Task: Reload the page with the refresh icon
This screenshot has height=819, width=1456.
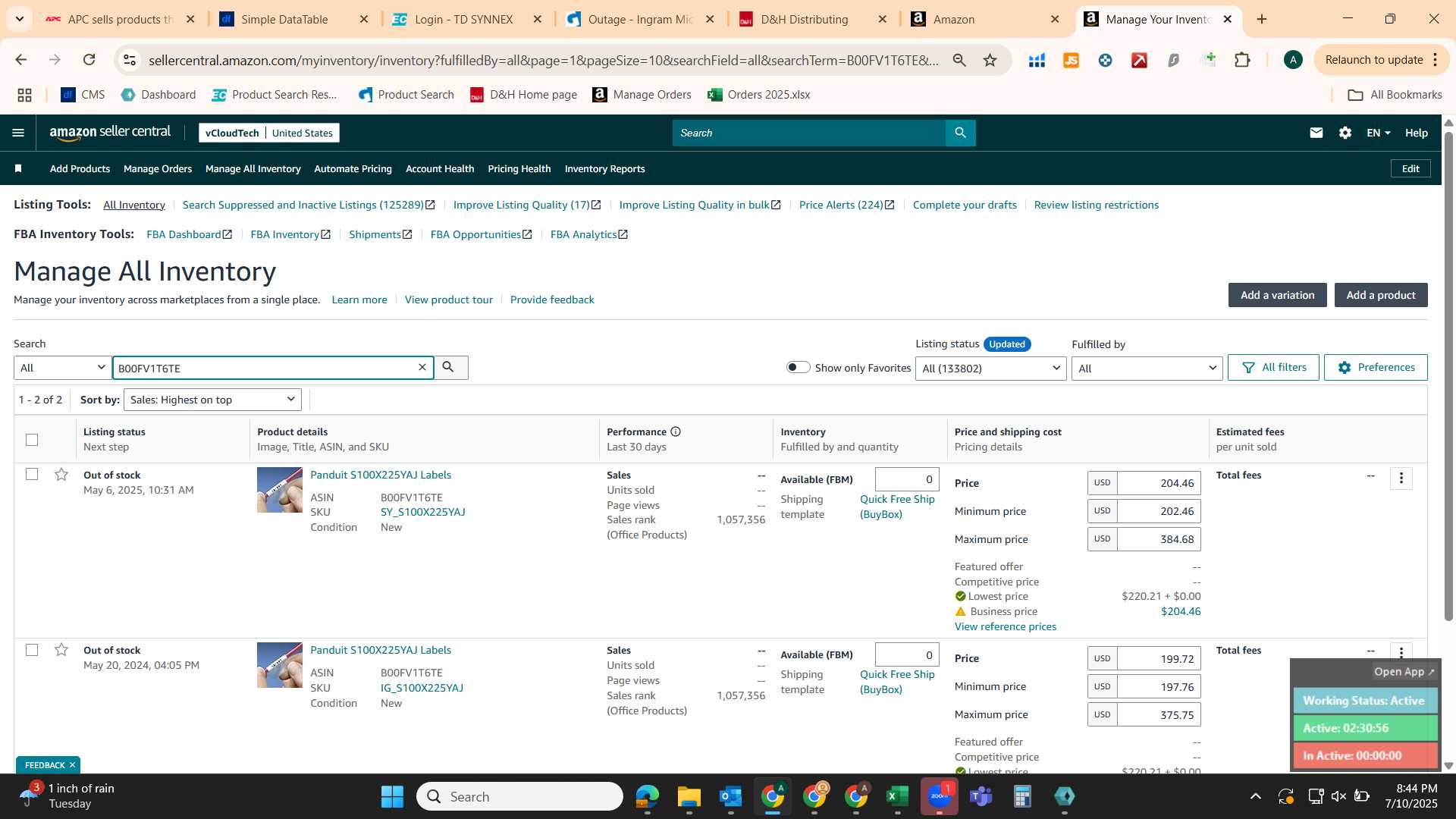Action: [x=89, y=60]
